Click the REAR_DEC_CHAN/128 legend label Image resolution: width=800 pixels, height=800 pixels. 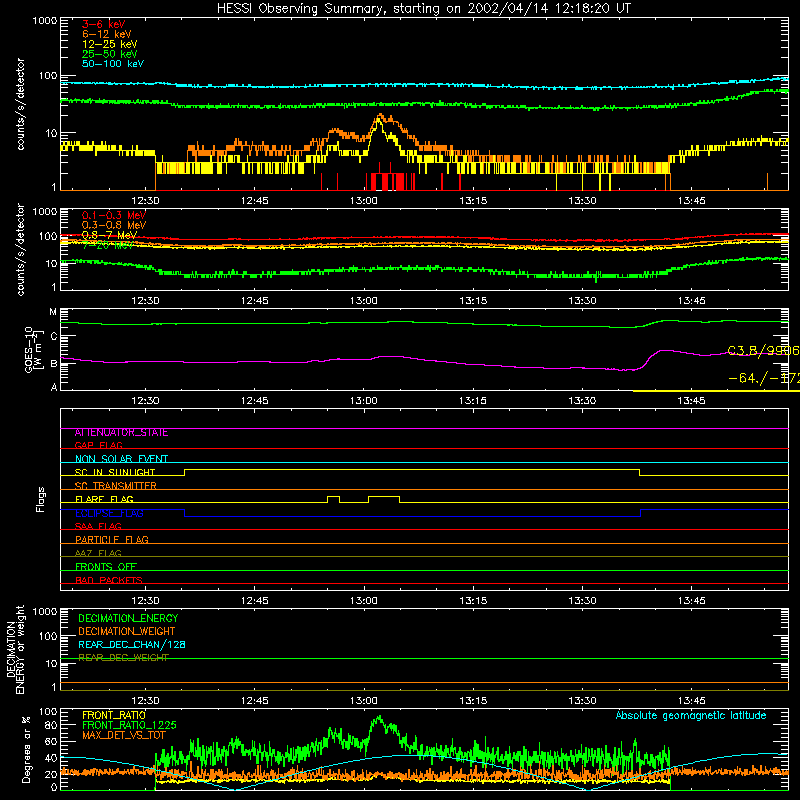point(132,644)
